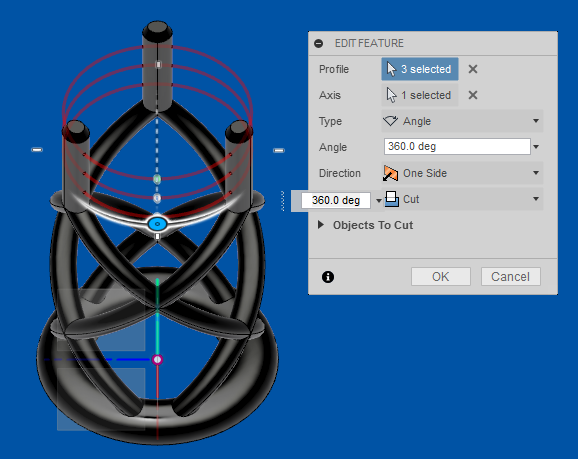This screenshot has height=459, width=578.
Task: Click the floating 360.0 deg canvas input
Action: 335,201
